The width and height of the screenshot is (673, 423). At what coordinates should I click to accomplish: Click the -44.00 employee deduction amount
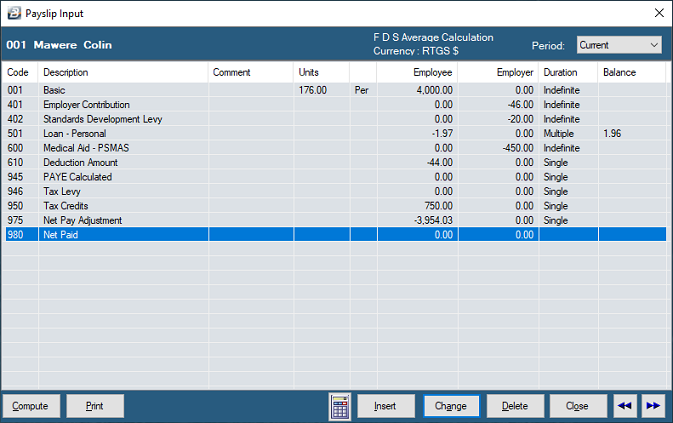[x=440, y=163]
